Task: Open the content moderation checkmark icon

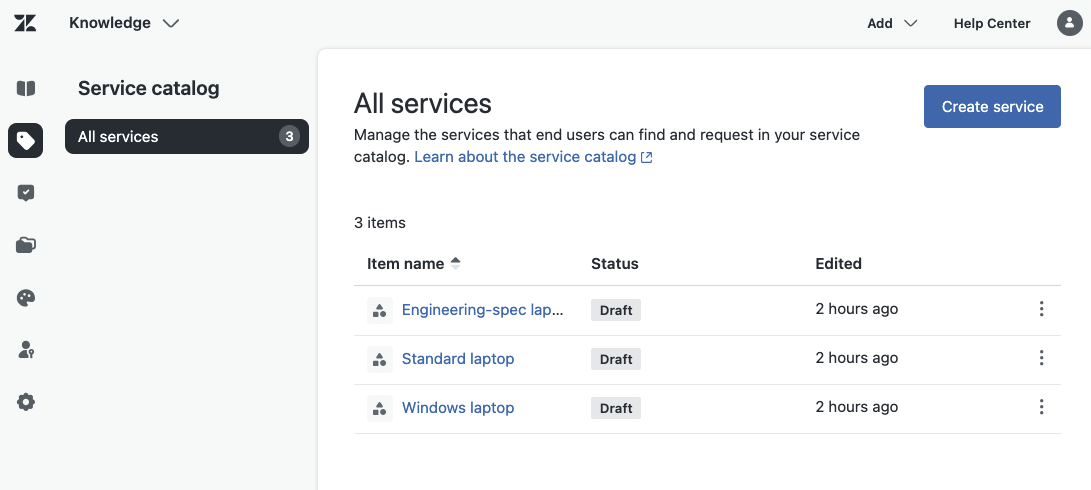Action: pyautogui.click(x=26, y=193)
